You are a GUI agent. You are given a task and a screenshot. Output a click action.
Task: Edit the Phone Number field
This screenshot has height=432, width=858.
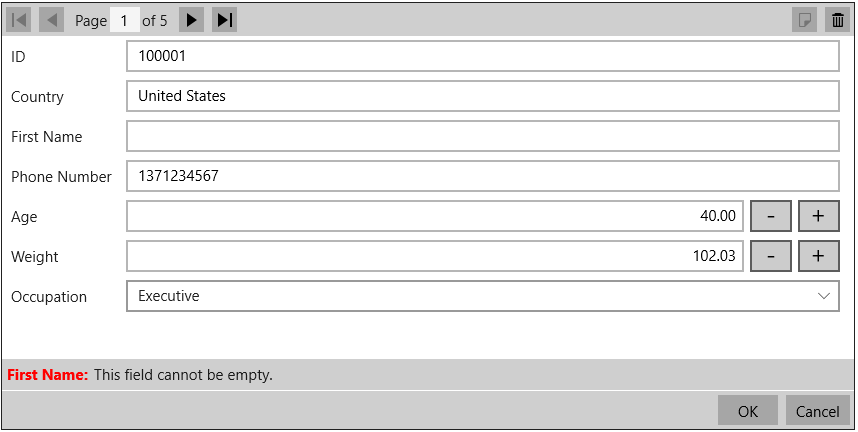(x=482, y=176)
